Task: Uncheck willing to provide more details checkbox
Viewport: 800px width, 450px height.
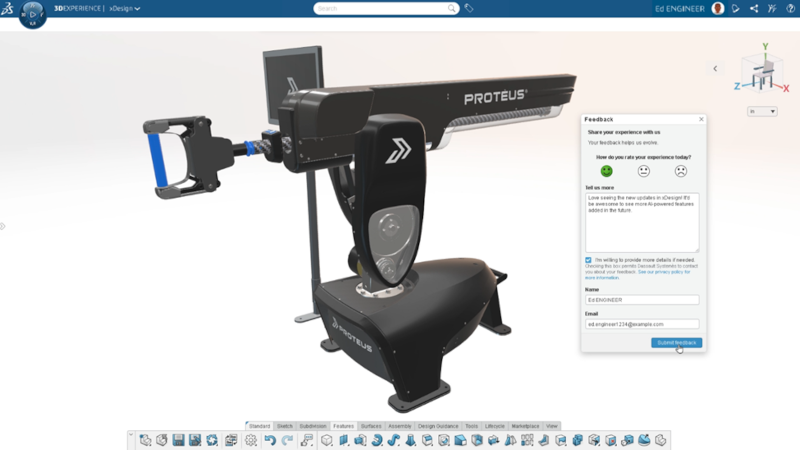Action: [588, 260]
